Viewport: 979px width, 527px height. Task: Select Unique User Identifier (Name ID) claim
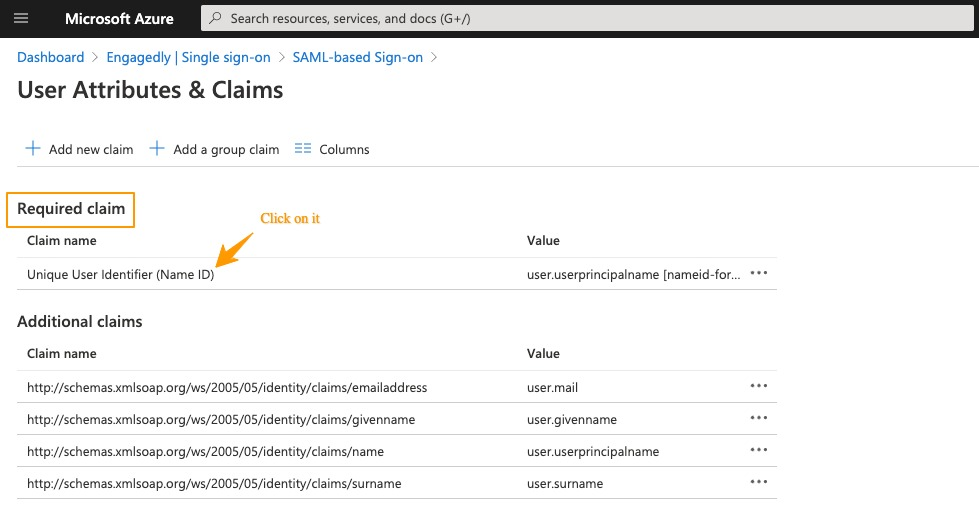pyautogui.click(x=121, y=274)
